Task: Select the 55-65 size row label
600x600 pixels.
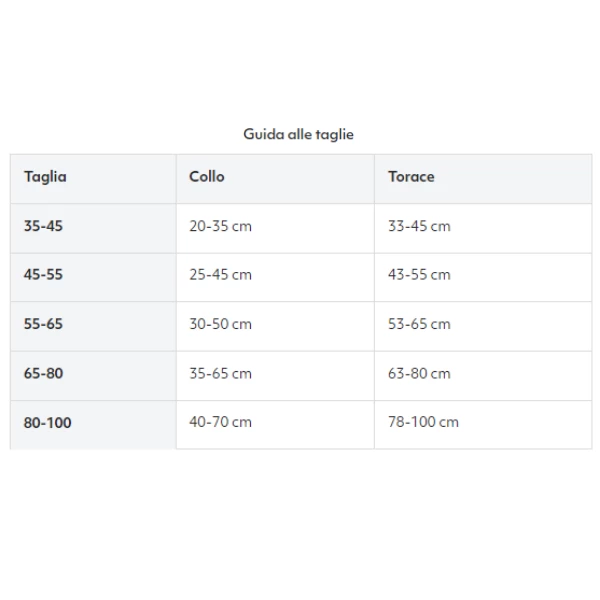Action: [x=43, y=324]
